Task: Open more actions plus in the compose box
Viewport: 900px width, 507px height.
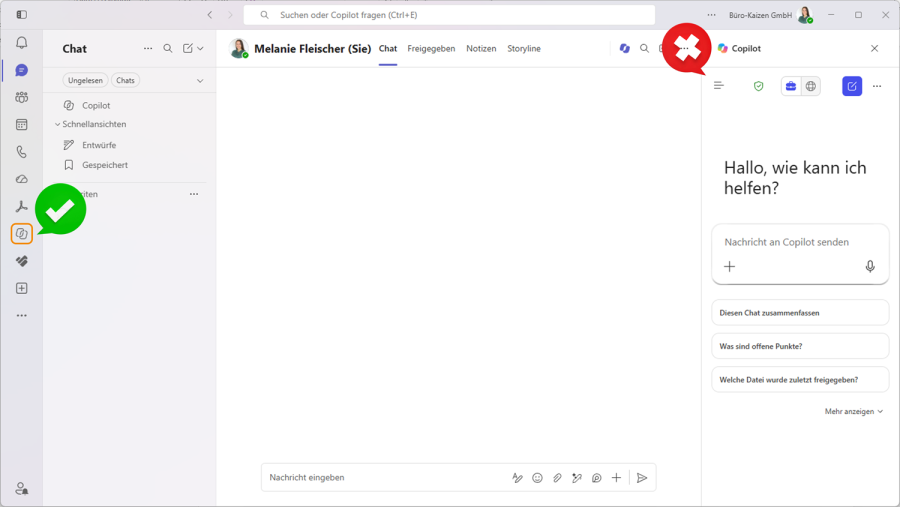Action: coord(616,478)
